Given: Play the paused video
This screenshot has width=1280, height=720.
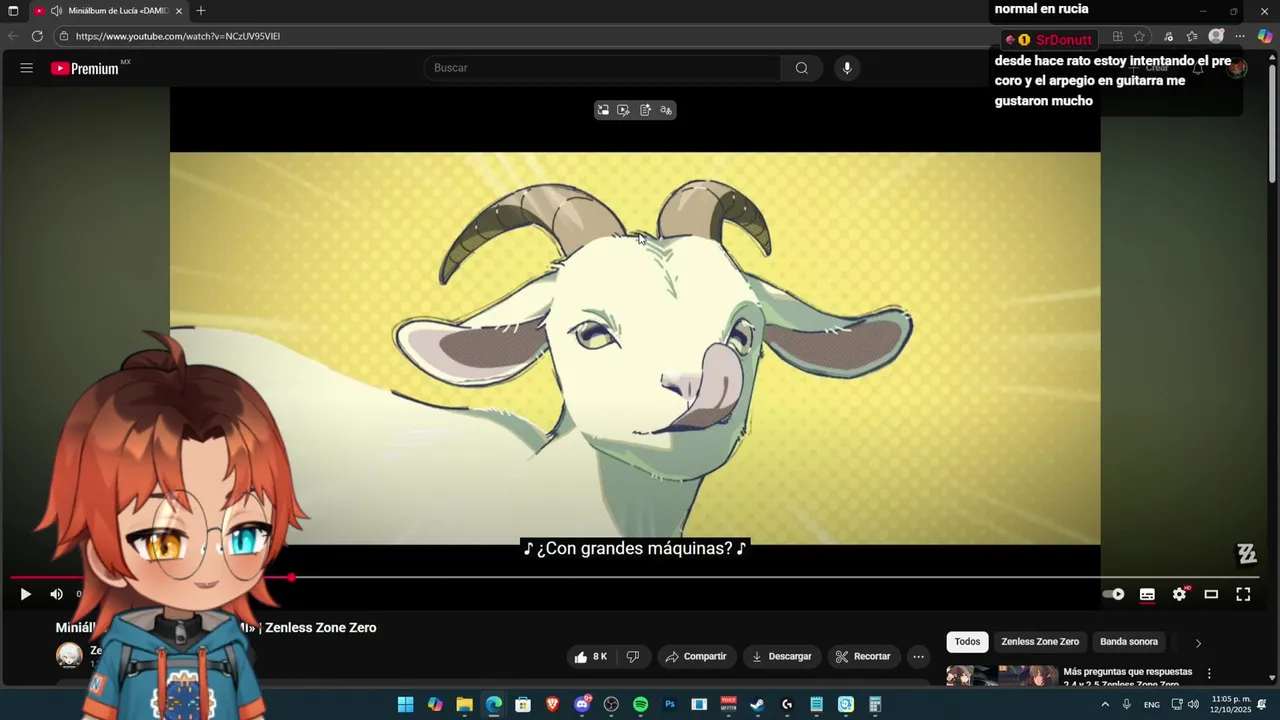Looking at the screenshot, I should click(26, 594).
